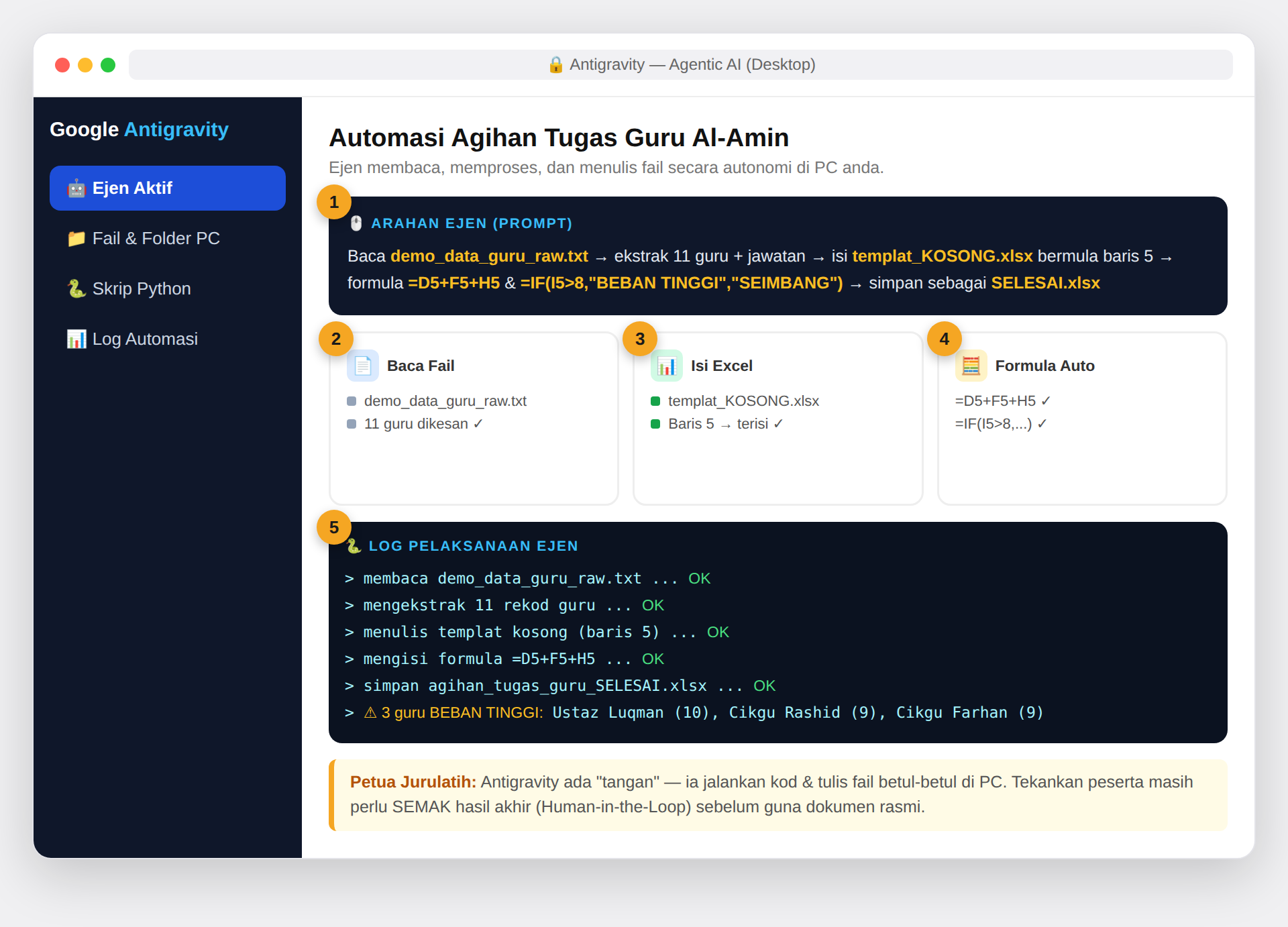Click the robot icon beside Ejen Aktif
This screenshot has width=1288, height=927.
point(76,188)
